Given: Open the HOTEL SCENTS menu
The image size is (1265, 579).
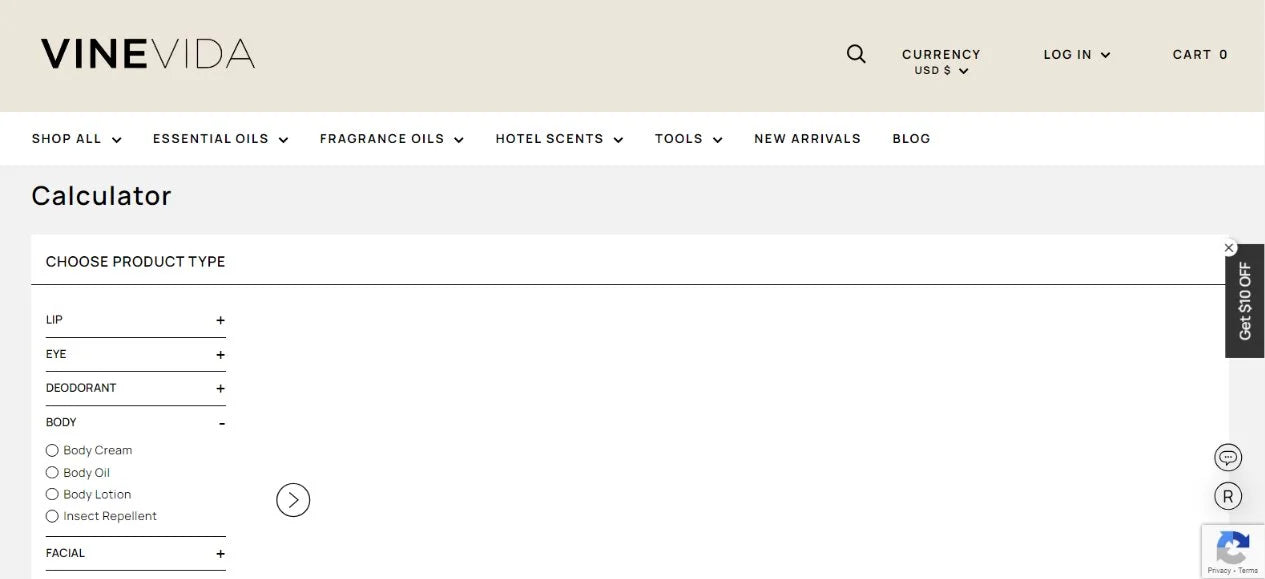Looking at the screenshot, I should pos(560,139).
